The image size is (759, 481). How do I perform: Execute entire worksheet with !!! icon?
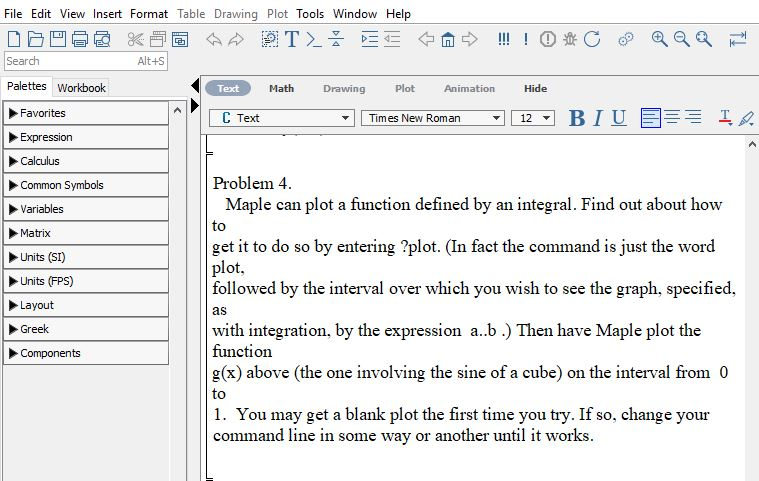504,39
